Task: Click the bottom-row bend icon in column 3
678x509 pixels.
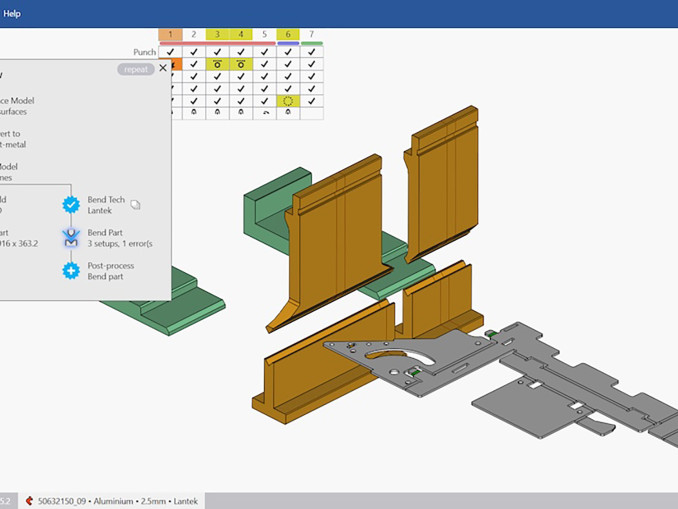Action: click(217, 112)
